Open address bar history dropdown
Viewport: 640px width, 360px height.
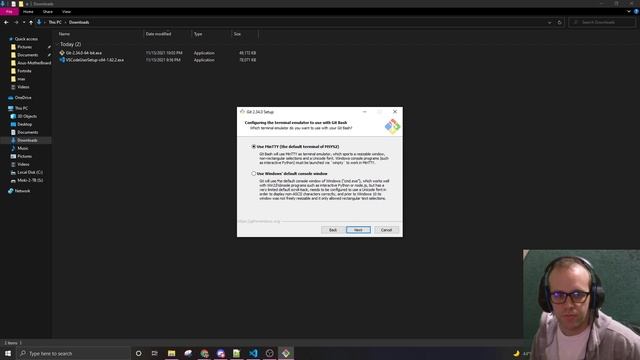[x=549, y=22]
